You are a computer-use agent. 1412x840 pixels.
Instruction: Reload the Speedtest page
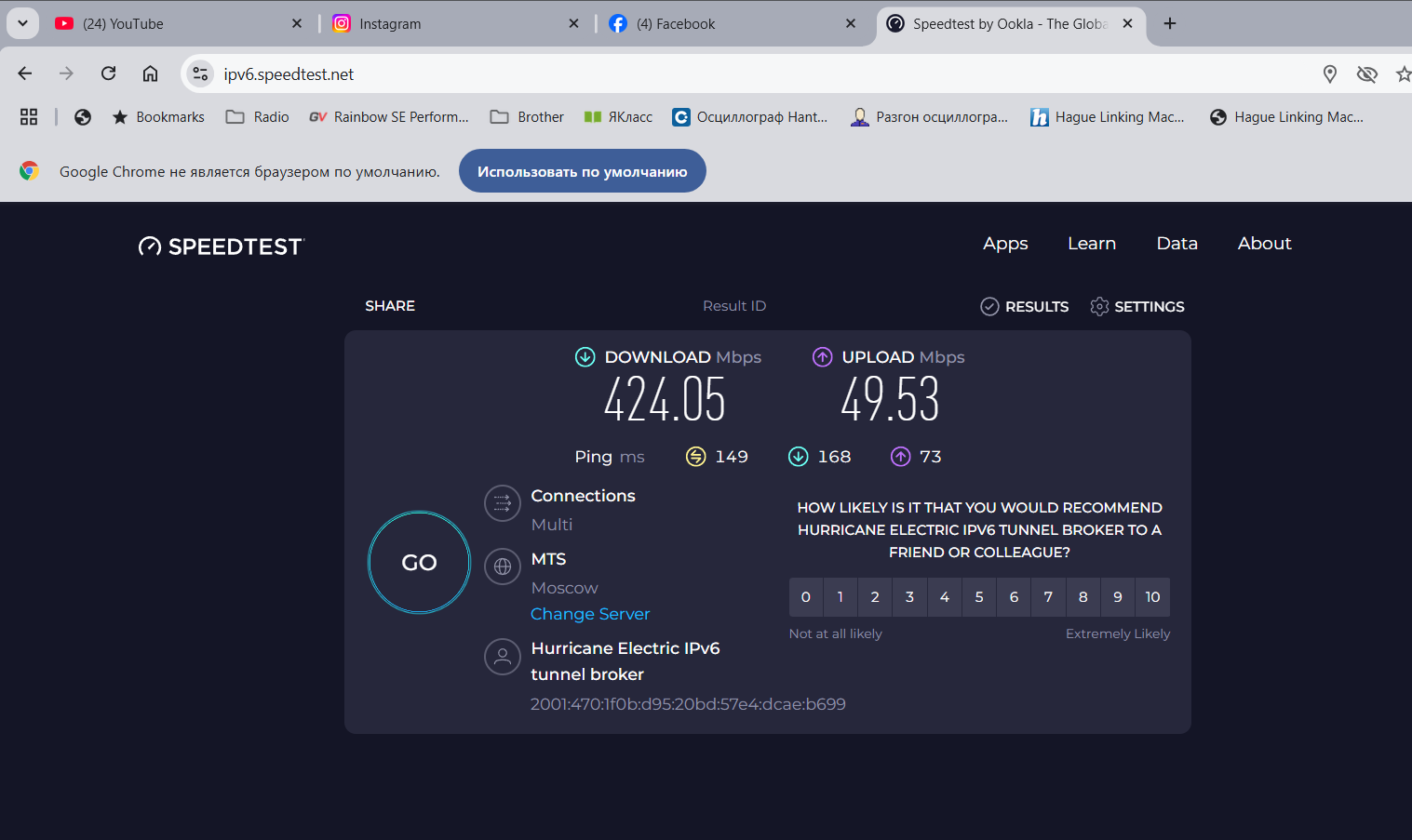point(109,73)
